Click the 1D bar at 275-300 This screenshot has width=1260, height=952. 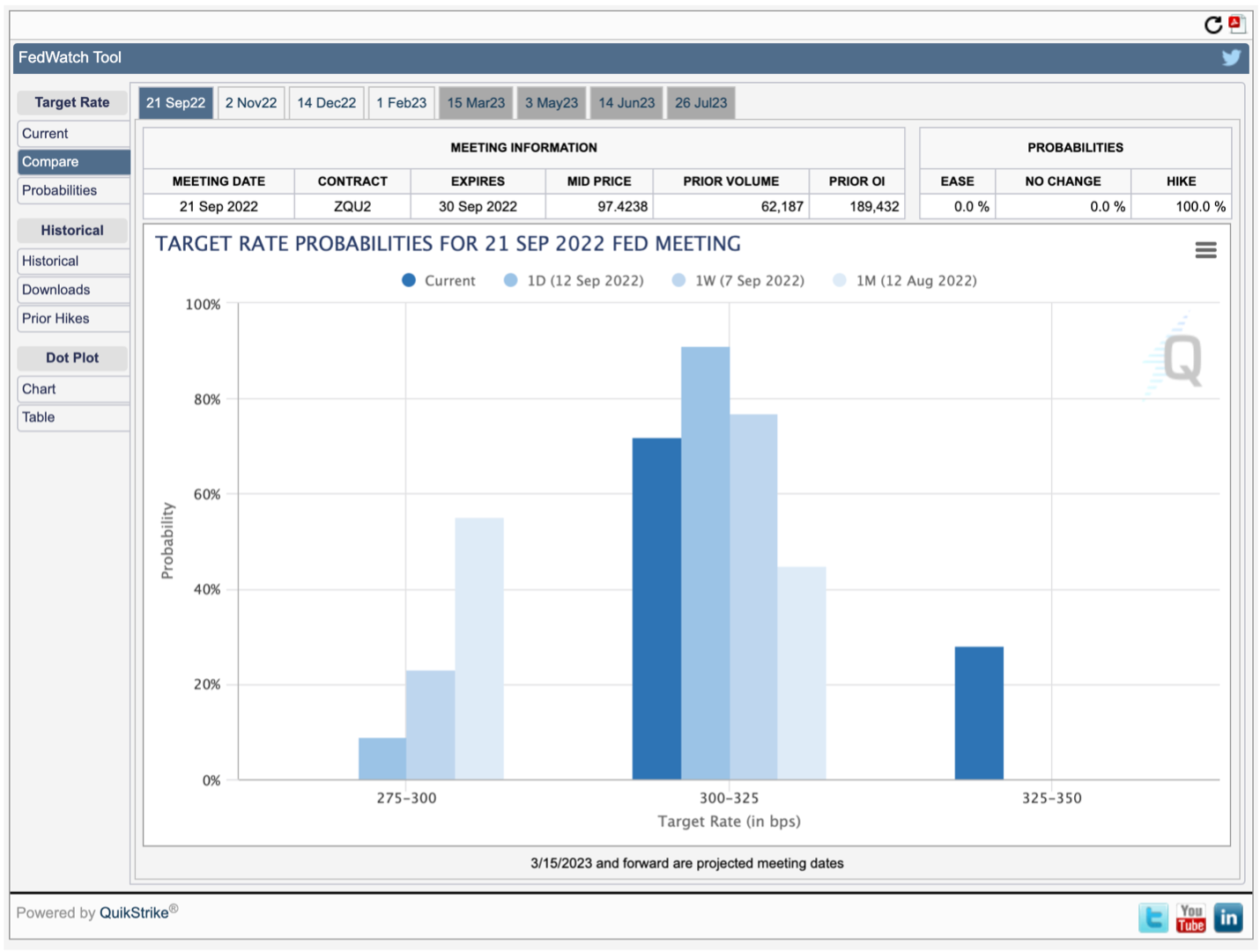coord(382,758)
